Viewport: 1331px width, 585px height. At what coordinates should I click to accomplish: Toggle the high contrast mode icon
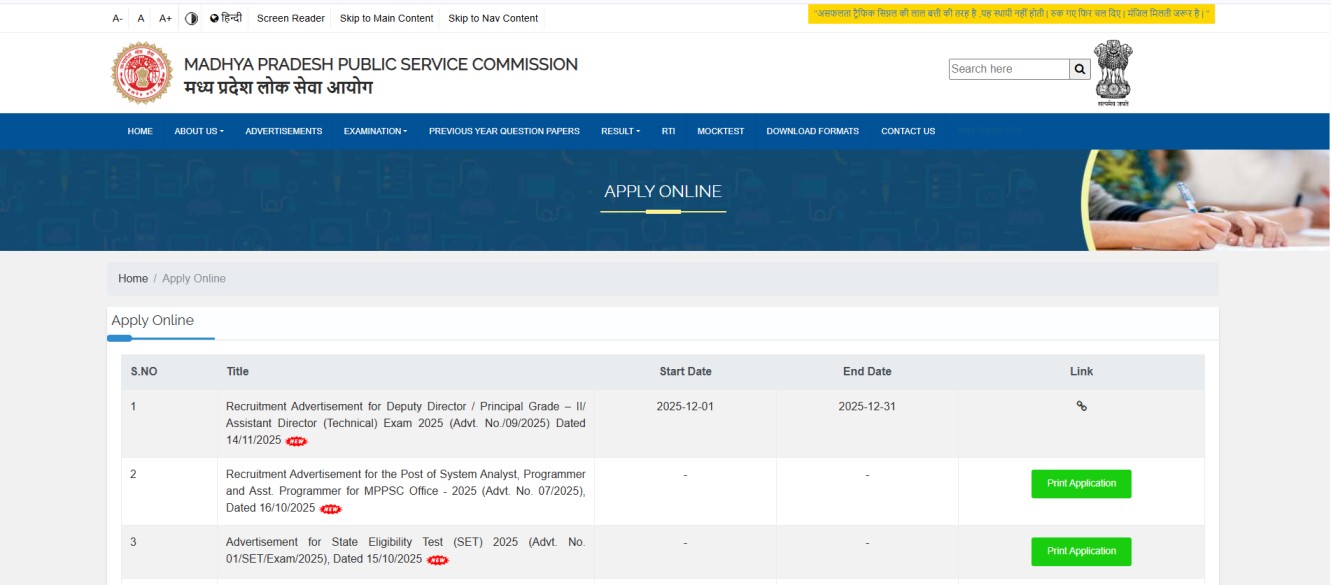[x=190, y=18]
